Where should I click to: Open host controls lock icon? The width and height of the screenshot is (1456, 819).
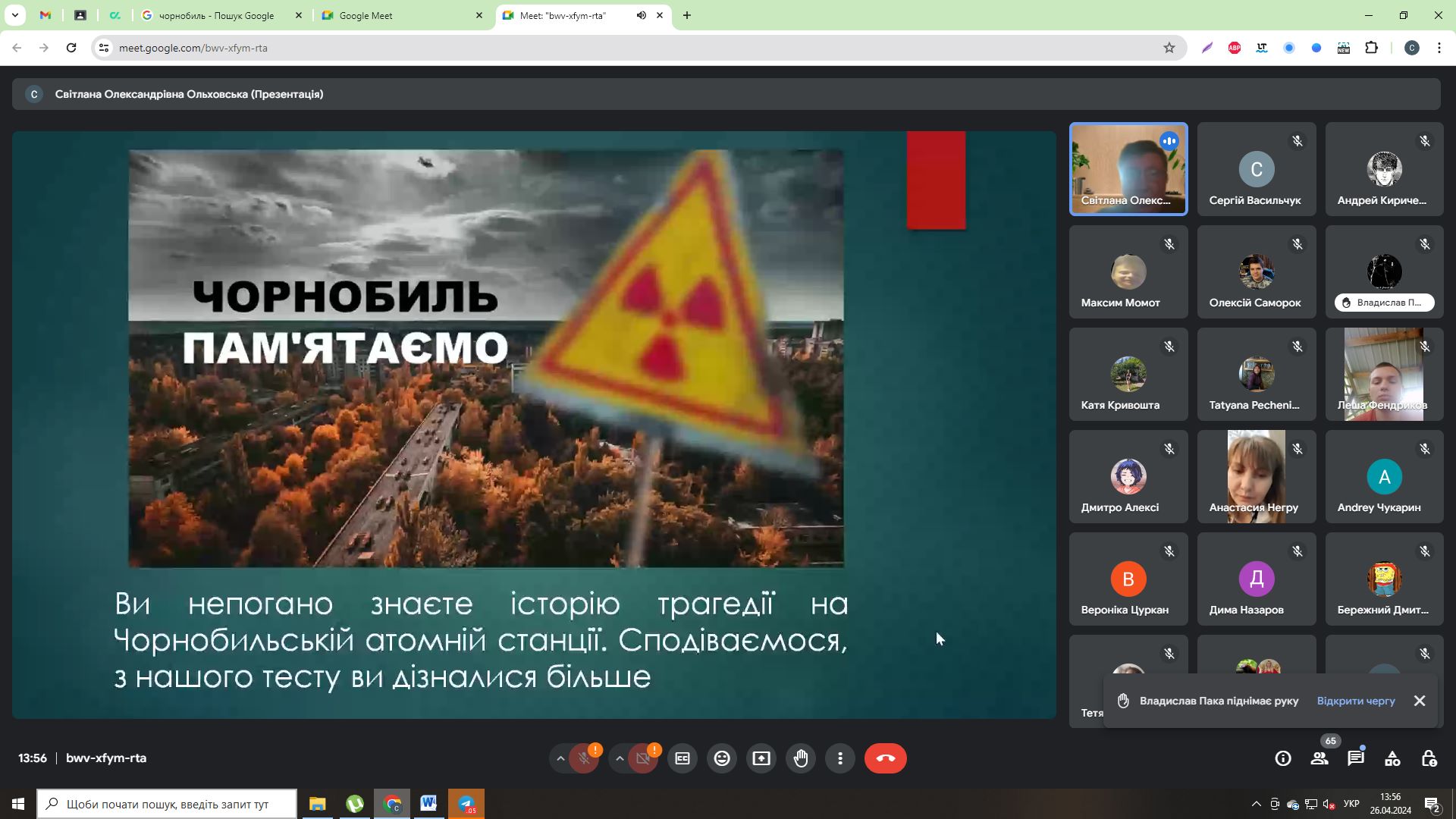pyautogui.click(x=1429, y=758)
